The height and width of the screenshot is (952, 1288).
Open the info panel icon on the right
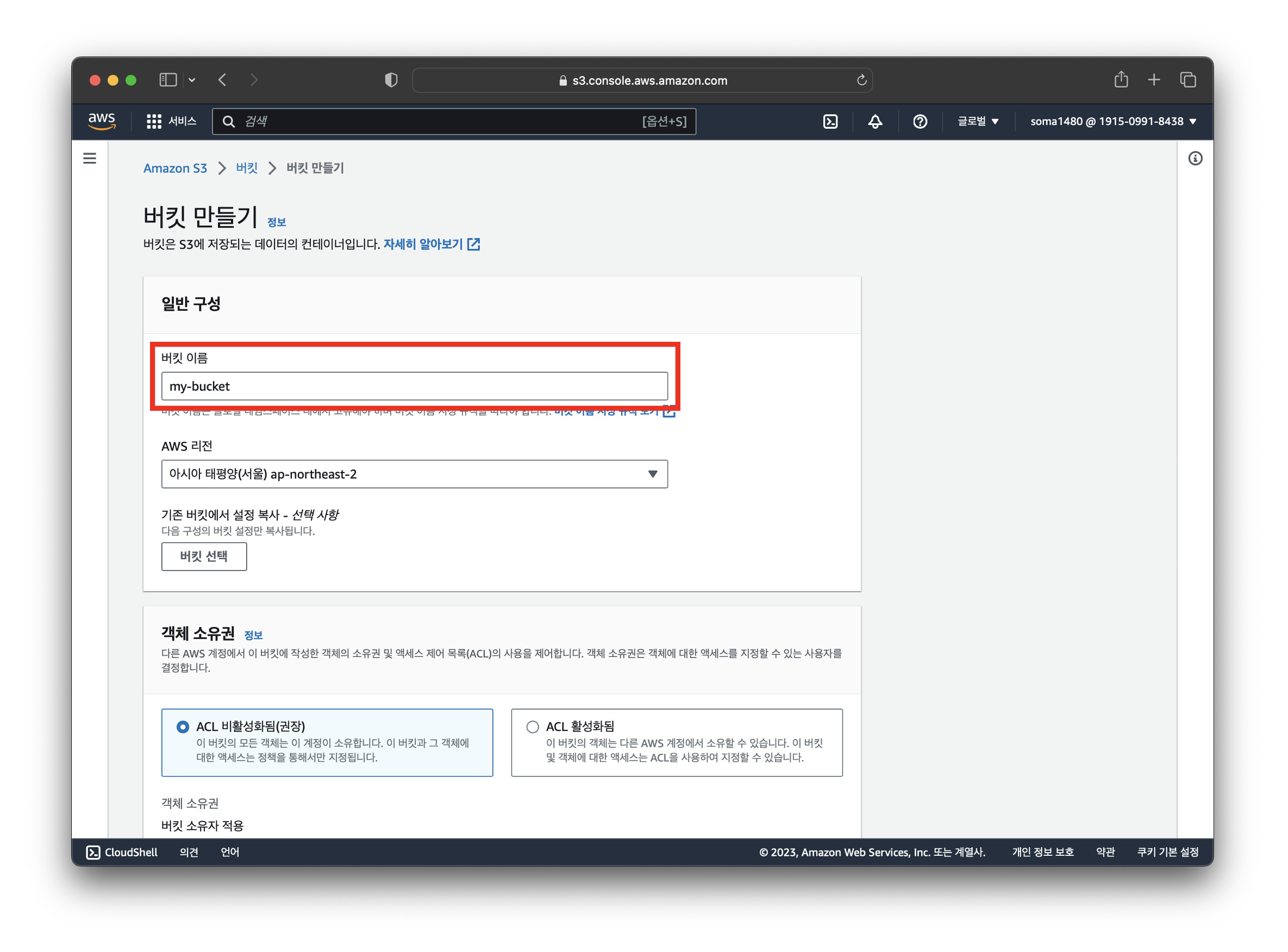(x=1195, y=159)
